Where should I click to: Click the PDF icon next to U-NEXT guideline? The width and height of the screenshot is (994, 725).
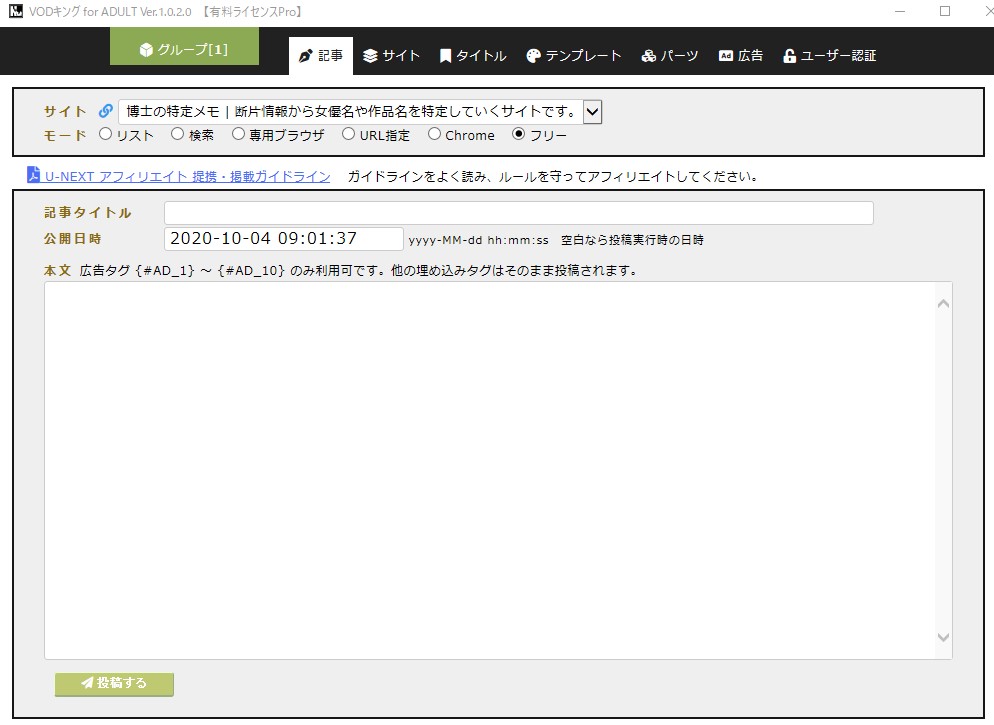pos(33,176)
